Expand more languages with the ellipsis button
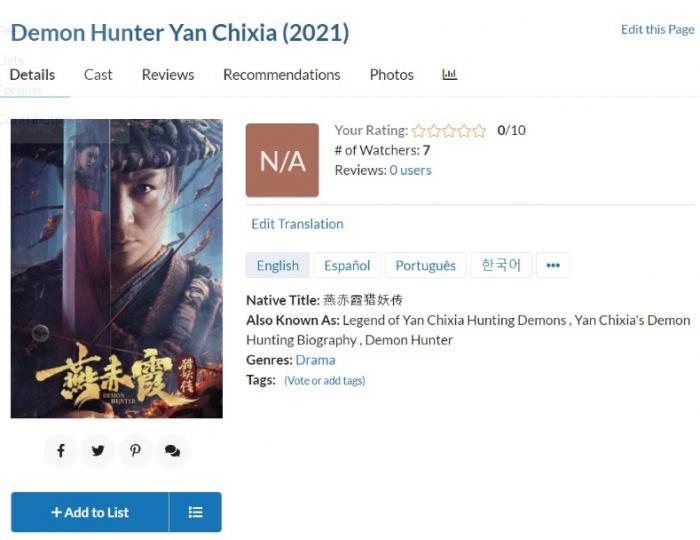 point(553,265)
